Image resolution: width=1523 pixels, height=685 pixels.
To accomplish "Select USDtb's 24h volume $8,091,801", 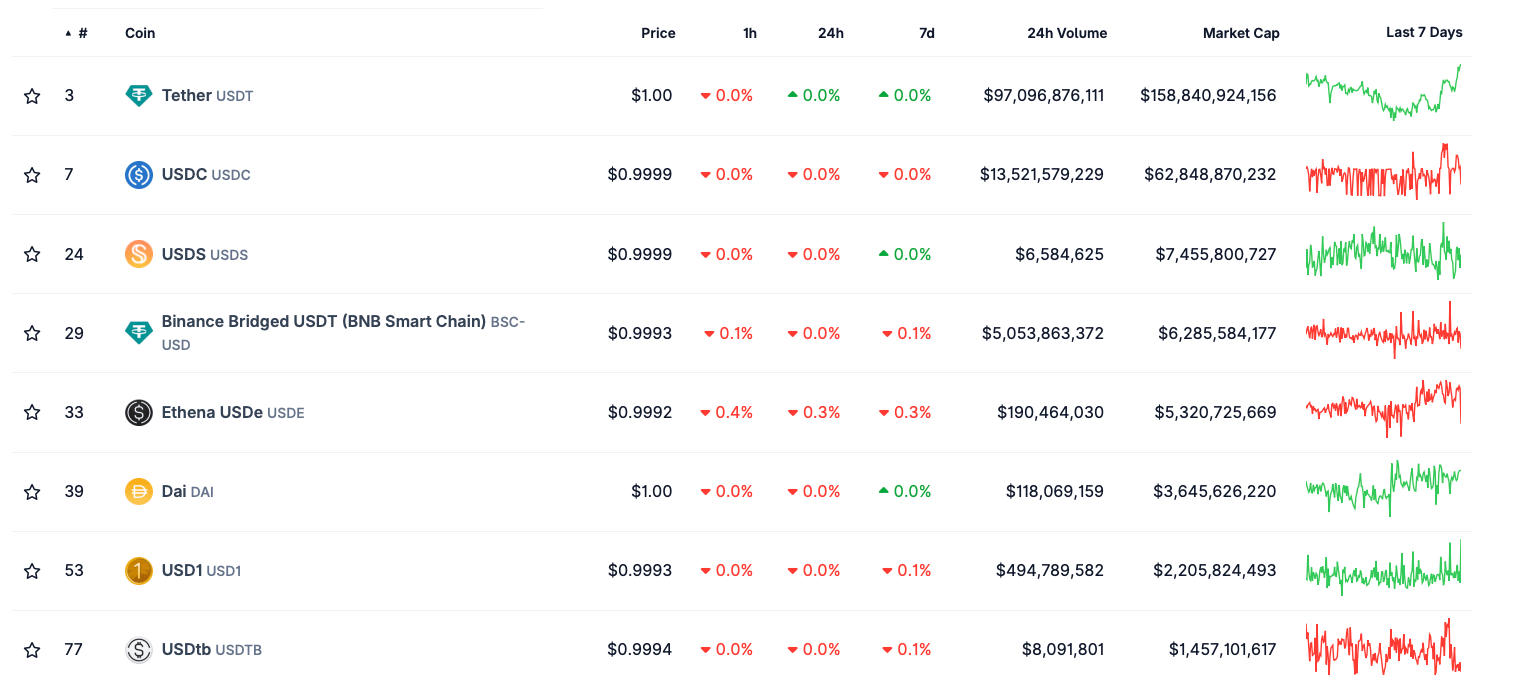I will pyautogui.click(x=1063, y=650).
